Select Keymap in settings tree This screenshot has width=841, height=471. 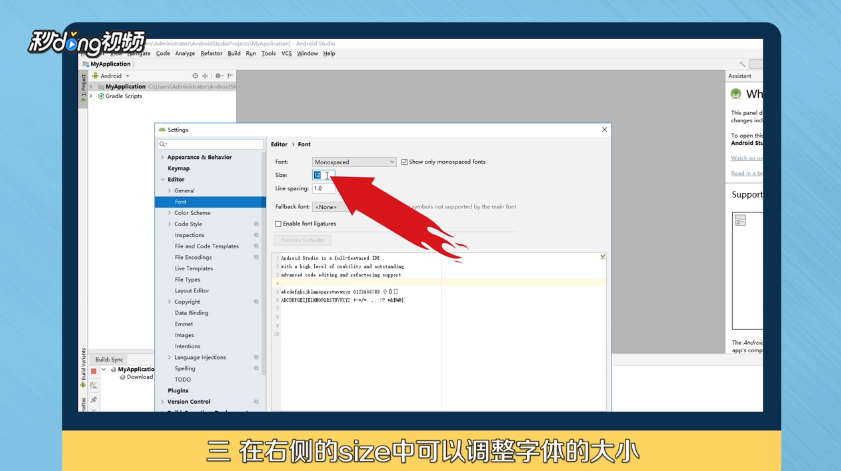pyautogui.click(x=179, y=168)
